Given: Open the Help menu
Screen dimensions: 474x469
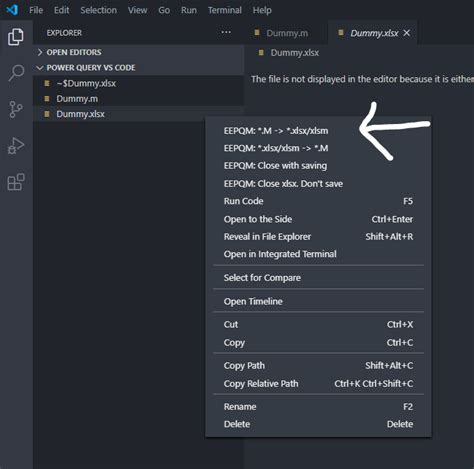Looking at the screenshot, I should (x=262, y=10).
